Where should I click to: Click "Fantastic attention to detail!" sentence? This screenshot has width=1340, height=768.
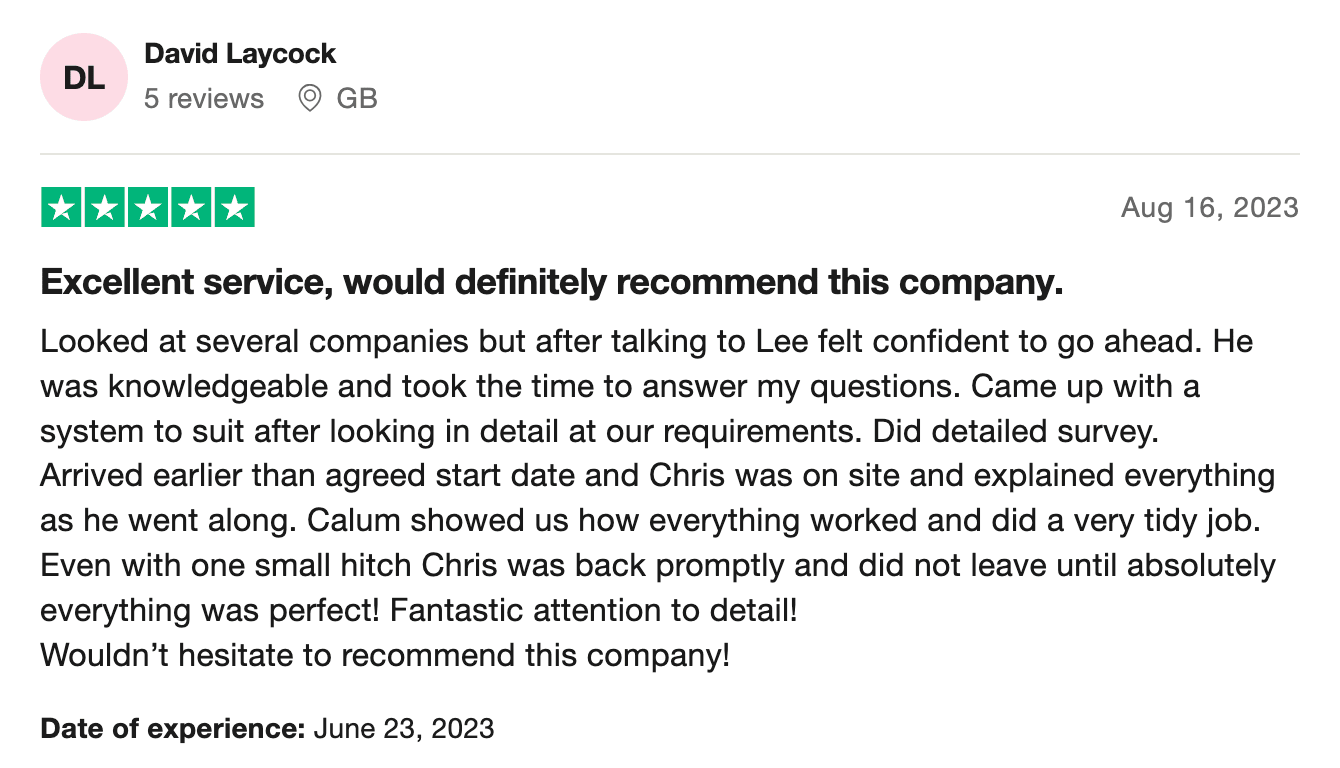pos(594,610)
